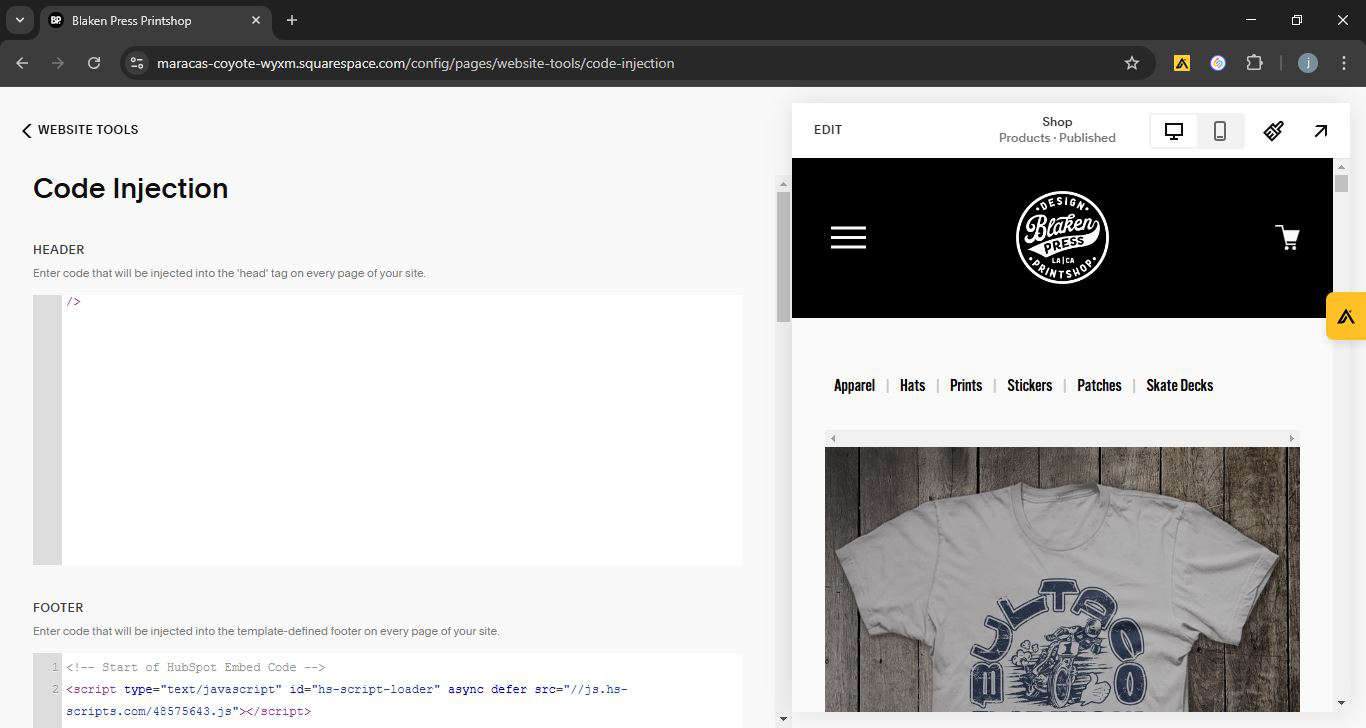The height and width of the screenshot is (728, 1366).
Task: Open the tab search dropdown arrow
Action: point(20,20)
